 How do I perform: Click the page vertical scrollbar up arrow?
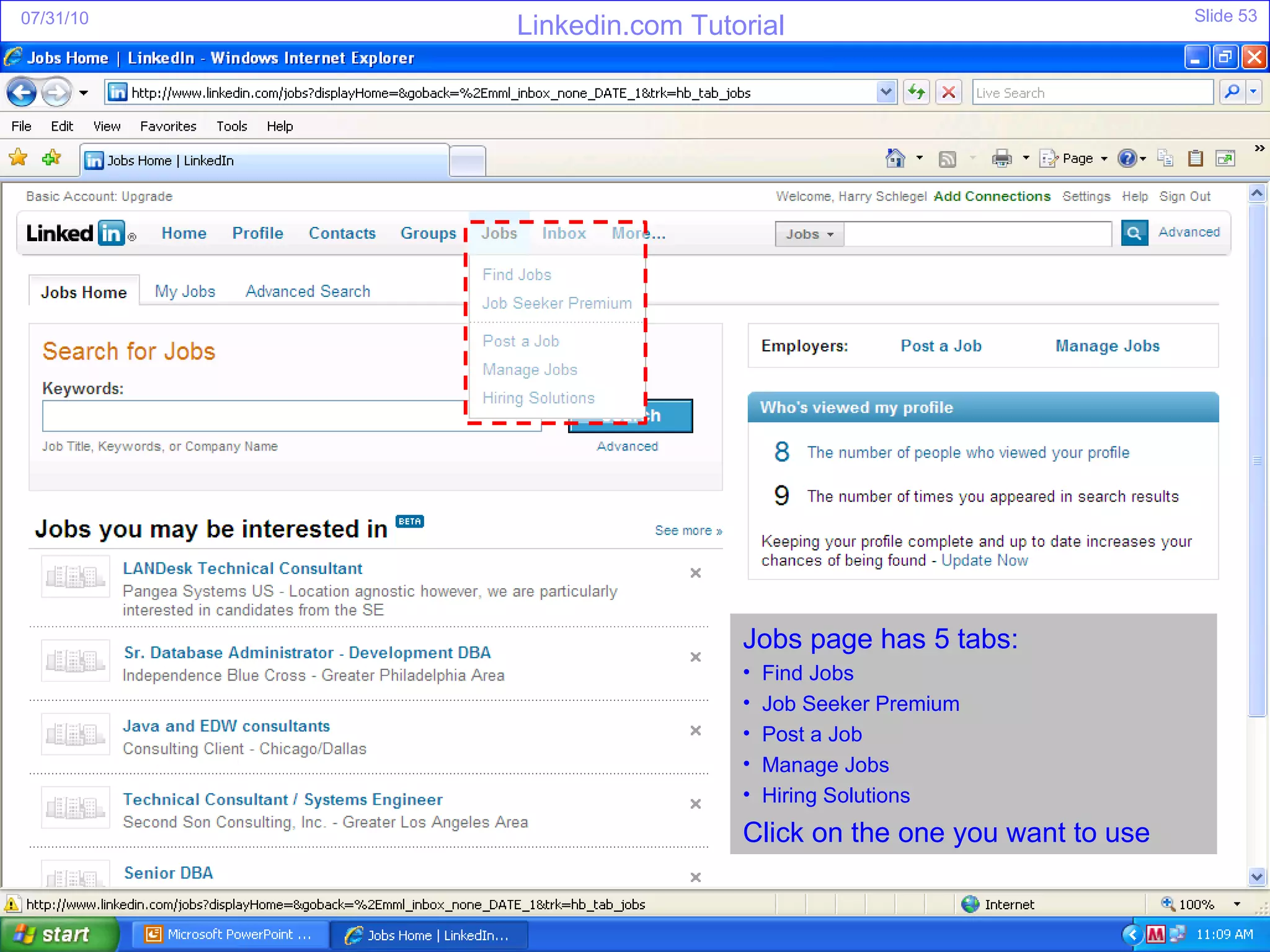click(1257, 193)
